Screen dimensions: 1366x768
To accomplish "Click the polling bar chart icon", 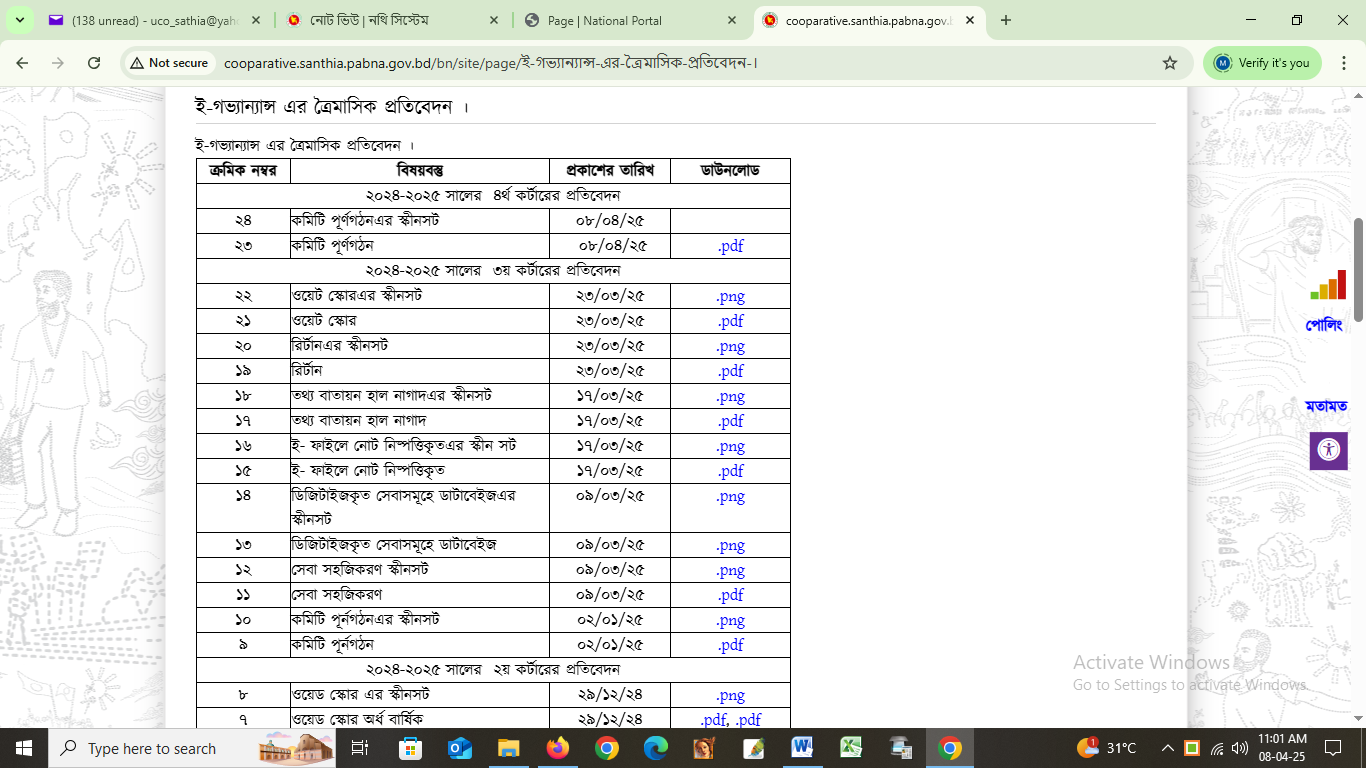I will coord(1328,286).
